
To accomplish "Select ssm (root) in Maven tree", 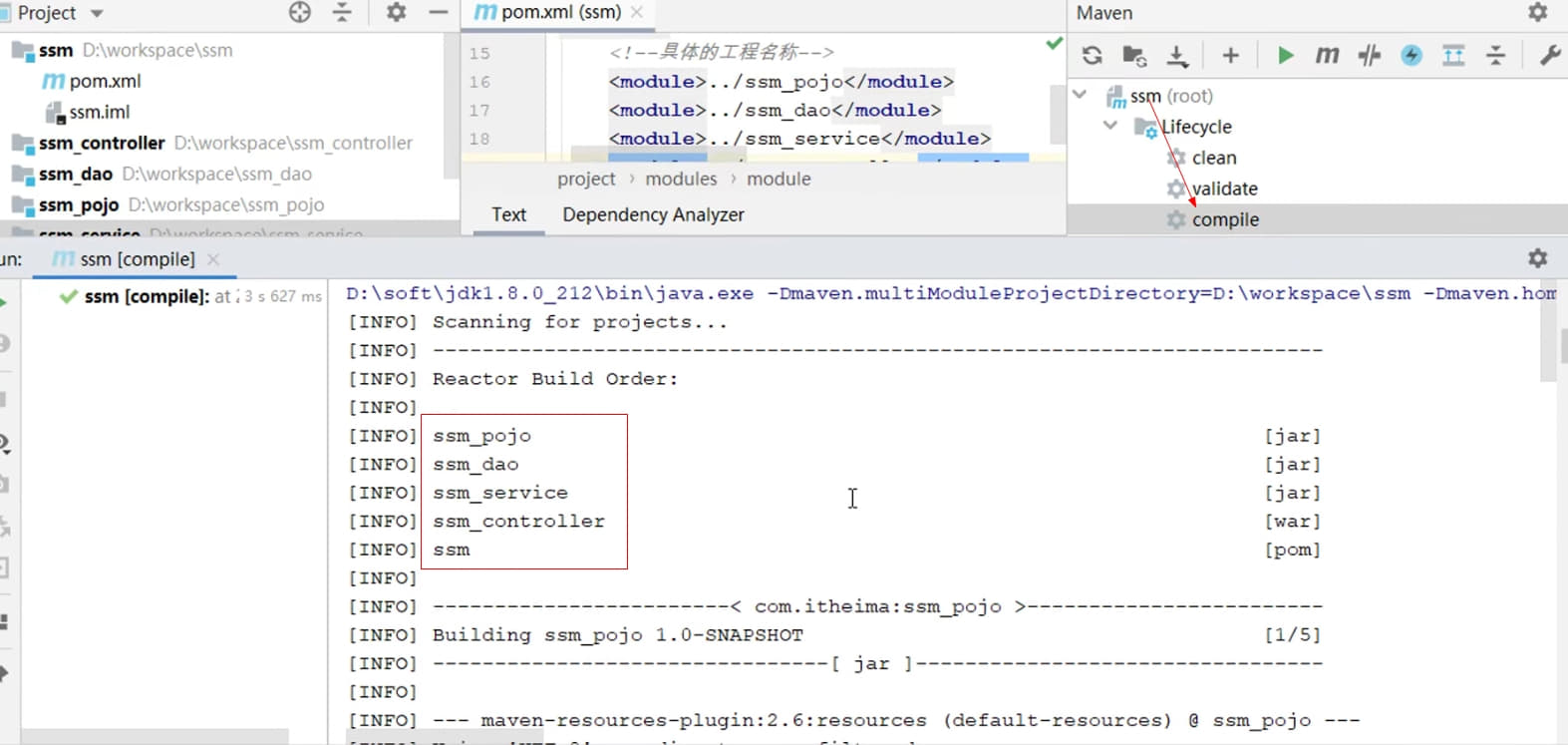I will [x=1159, y=96].
